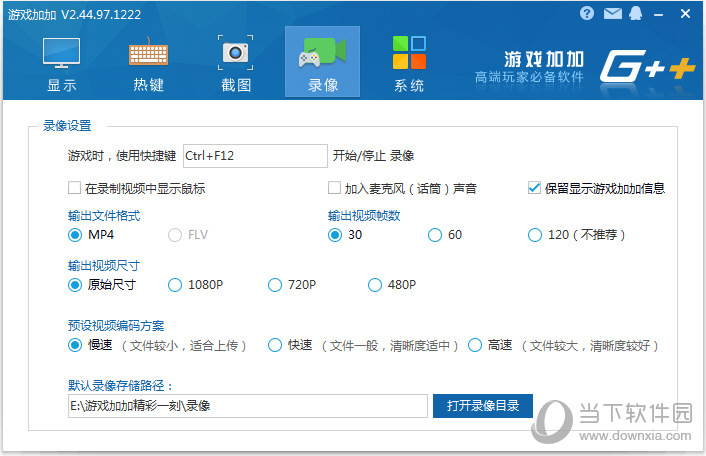Click the 游戏加加 V2.44.97.1222 title text
Viewport: 706px width, 456px height.
[74, 14]
